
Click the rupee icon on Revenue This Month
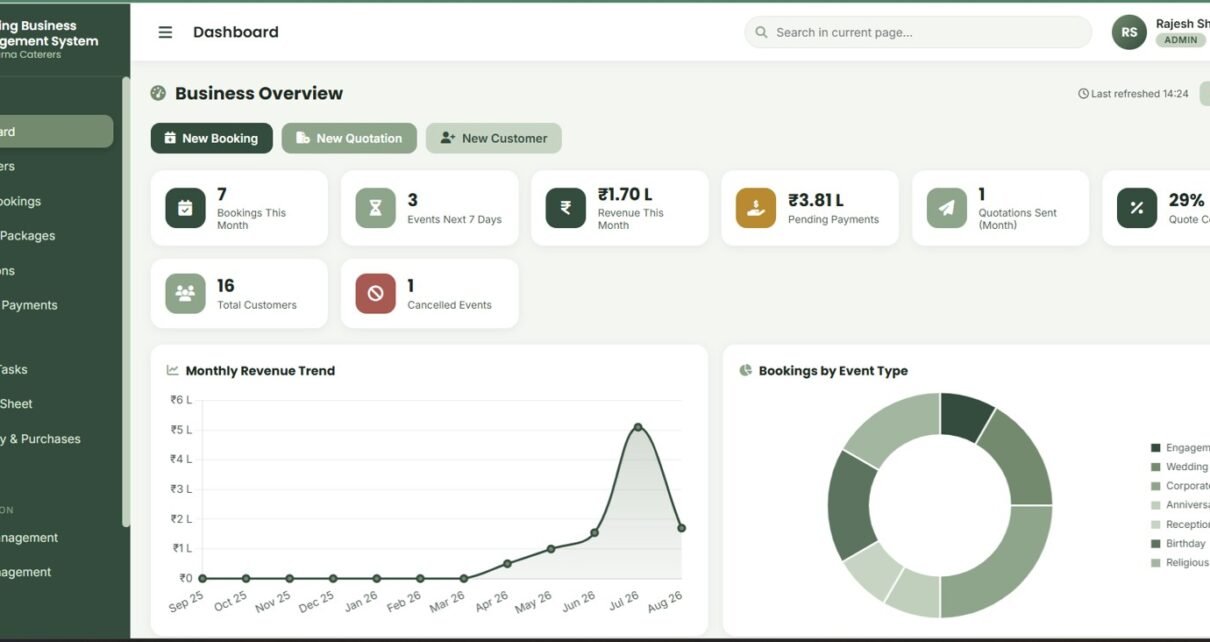(x=565, y=208)
